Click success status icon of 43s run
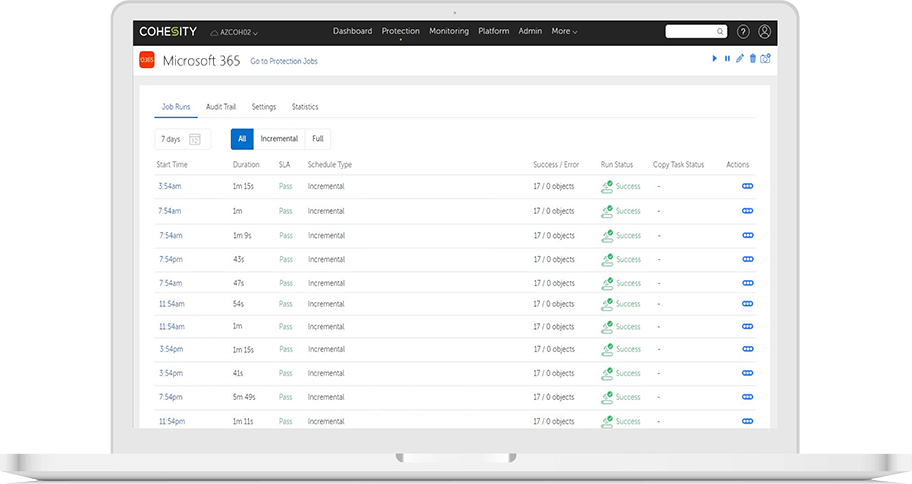This screenshot has width=912, height=484. click(607, 259)
